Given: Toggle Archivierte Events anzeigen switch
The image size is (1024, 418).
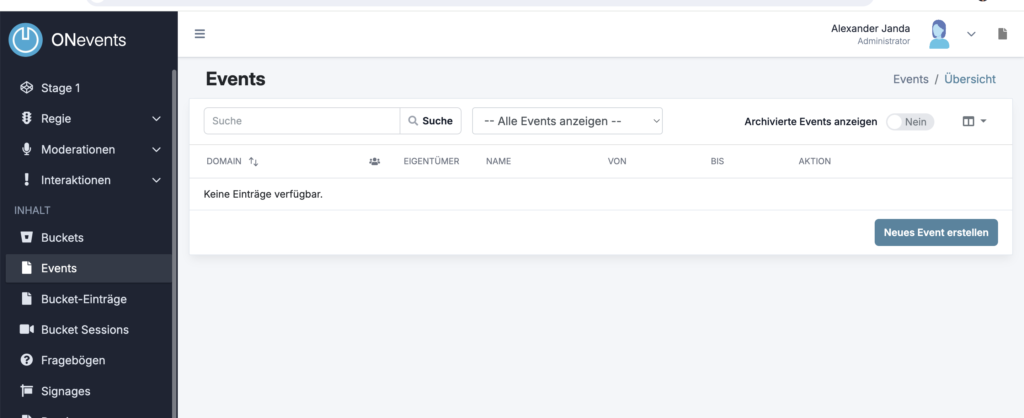Looking at the screenshot, I should click(x=909, y=121).
